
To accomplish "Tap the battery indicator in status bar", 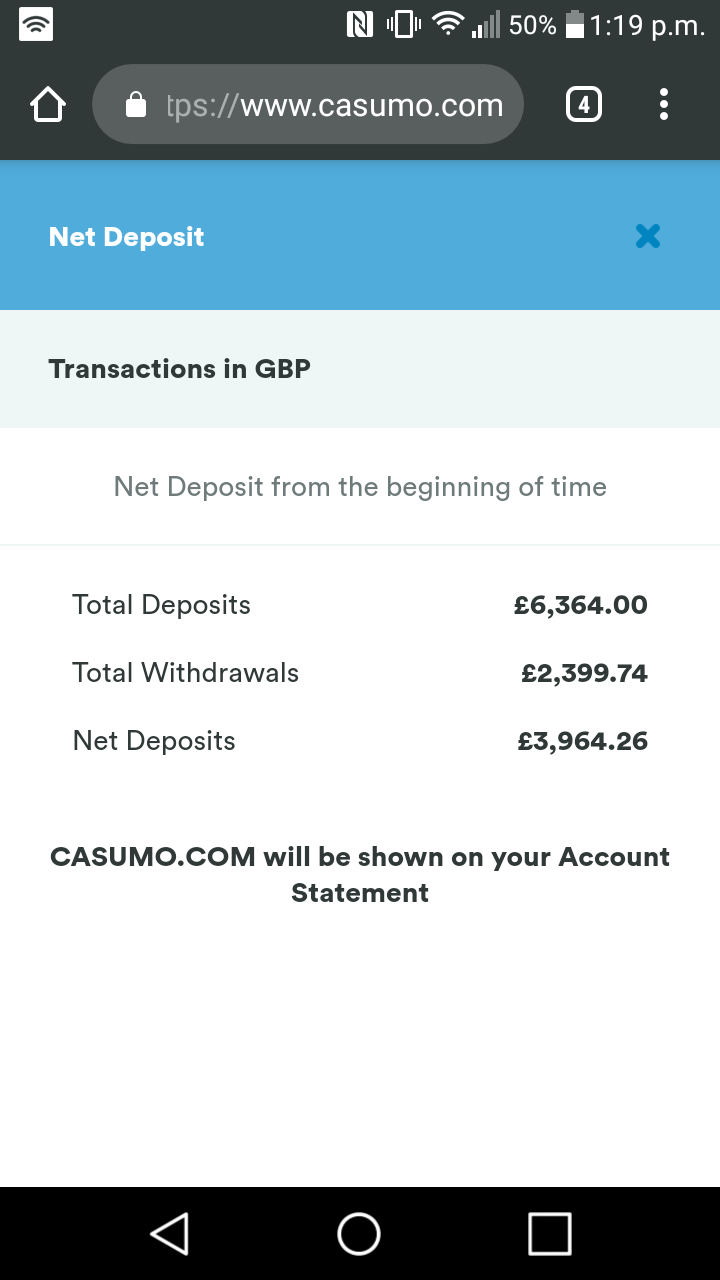I will click(x=575, y=25).
